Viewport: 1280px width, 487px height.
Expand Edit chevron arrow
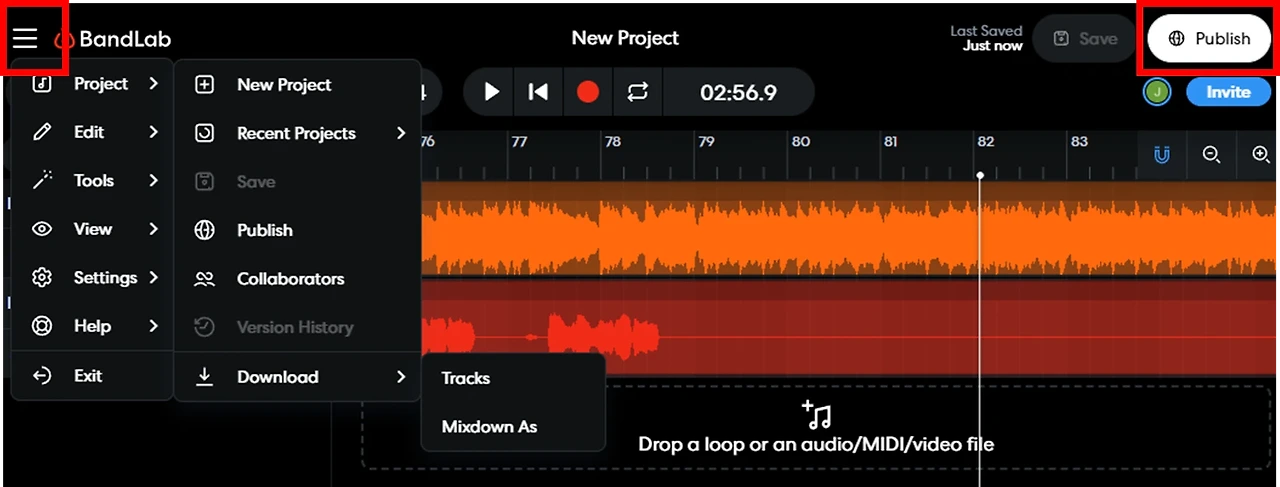pos(153,132)
